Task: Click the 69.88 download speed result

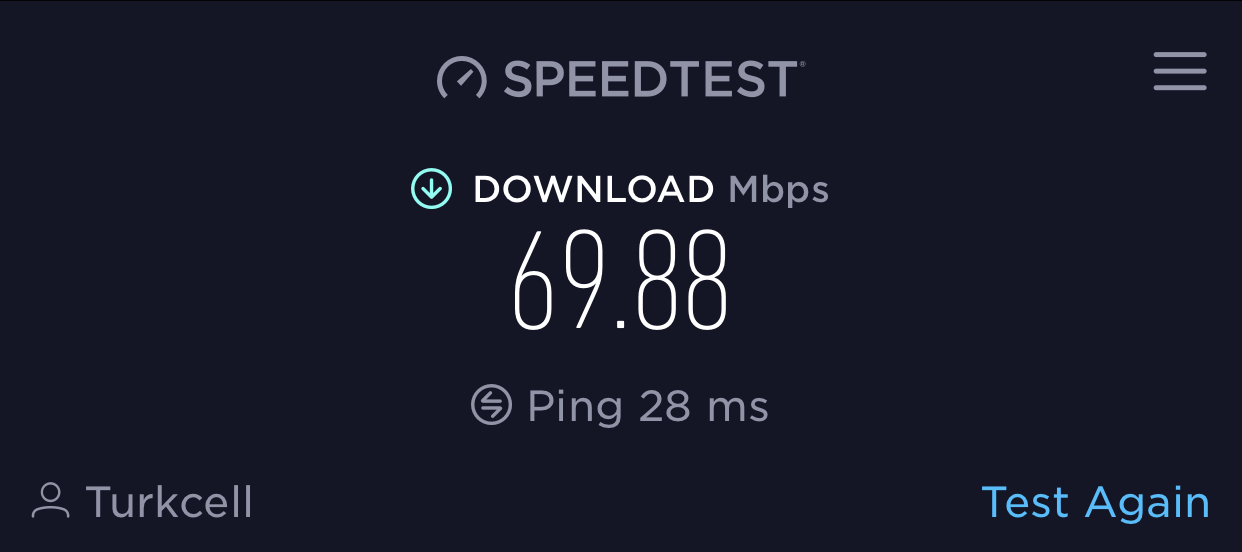Action: pyautogui.click(x=620, y=281)
